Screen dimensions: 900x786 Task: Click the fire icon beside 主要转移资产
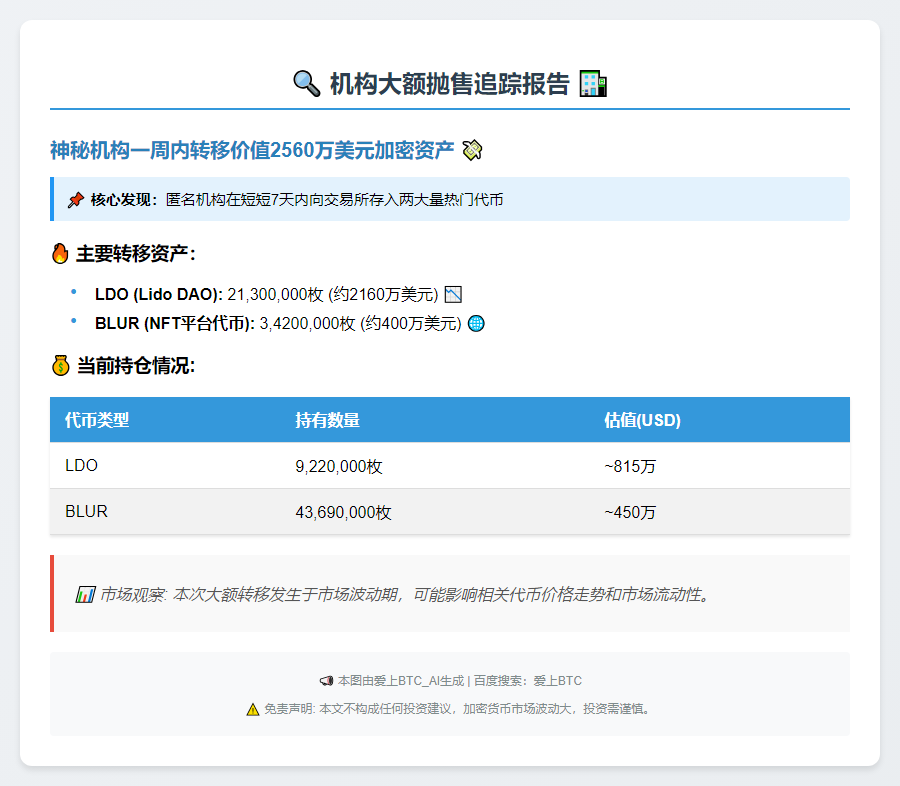60,253
